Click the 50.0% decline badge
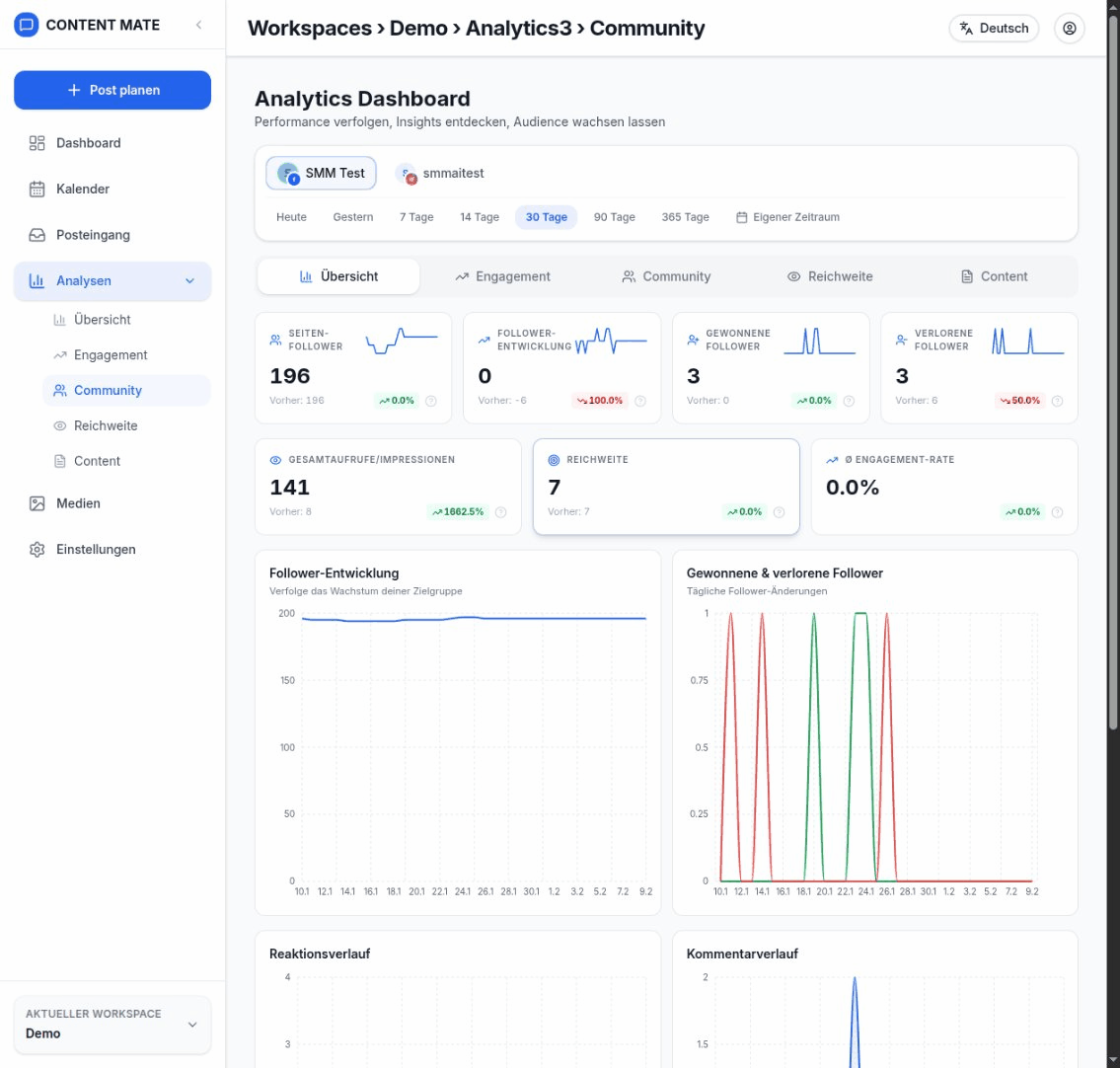Viewport: 1120px width, 1068px height. coord(1020,401)
